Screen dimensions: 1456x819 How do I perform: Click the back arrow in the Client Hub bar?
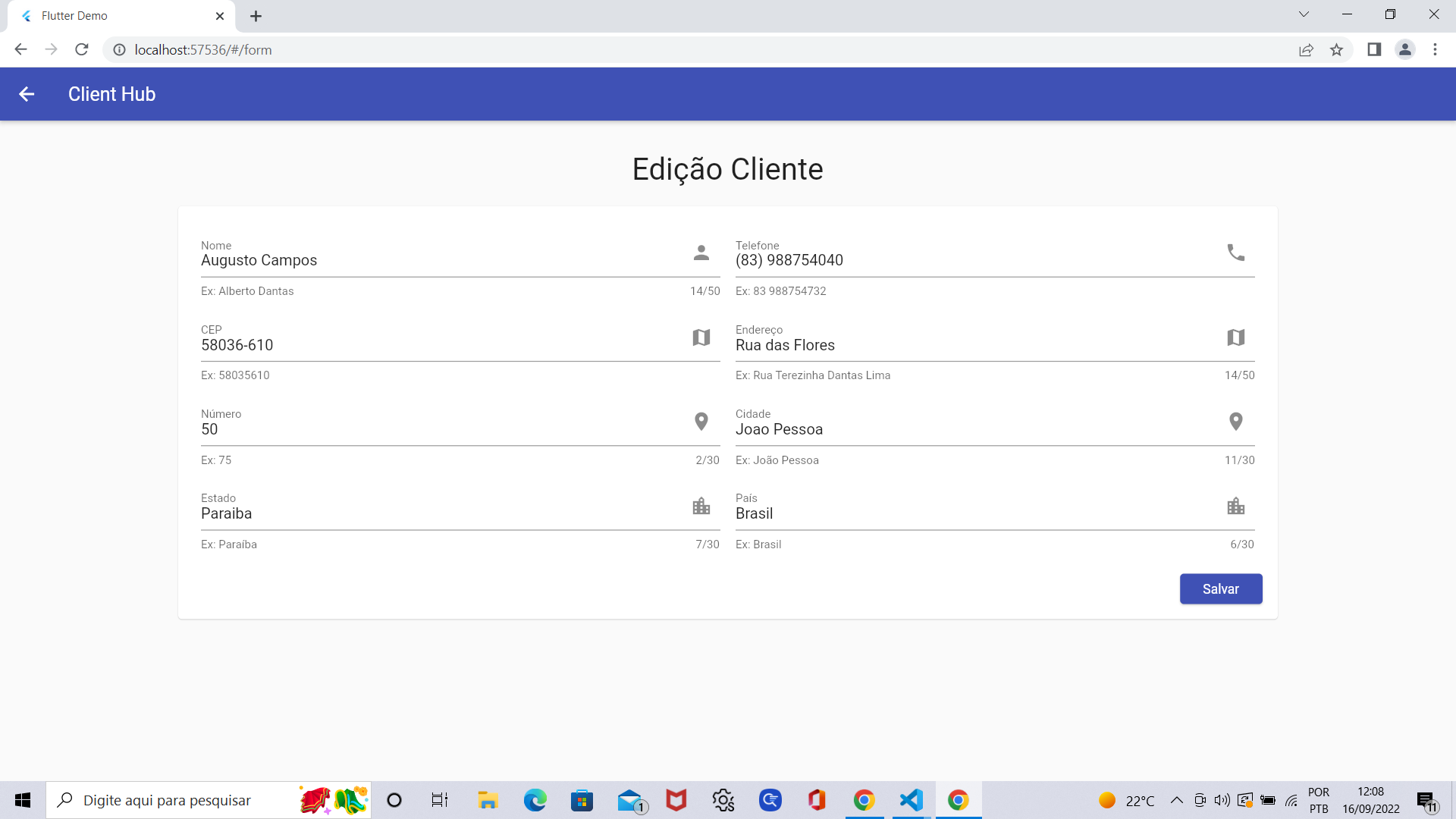[27, 94]
